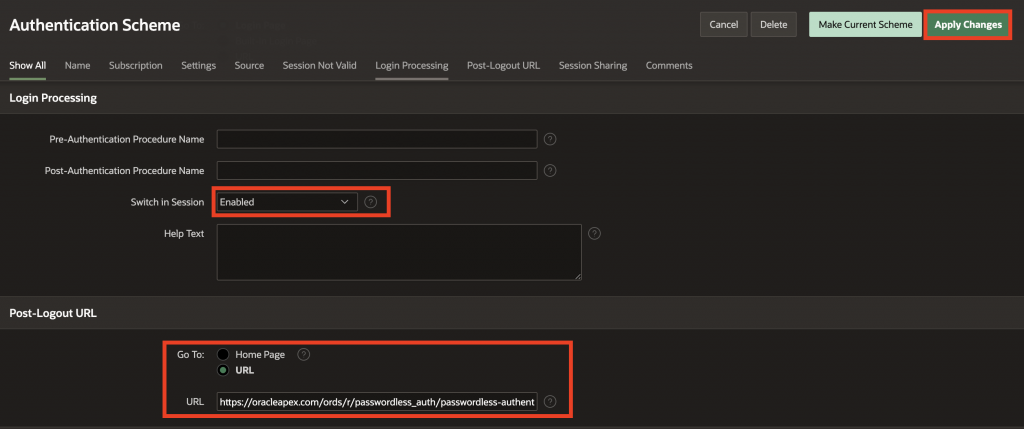Select the Login Processing tab
The width and height of the screenshot is (1024, 429).
click(x=411, y=65)
